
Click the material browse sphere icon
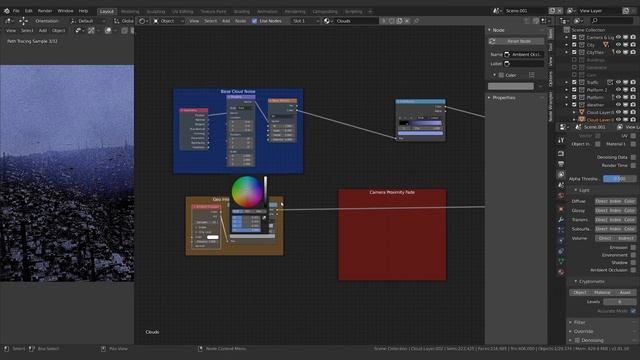327,21
